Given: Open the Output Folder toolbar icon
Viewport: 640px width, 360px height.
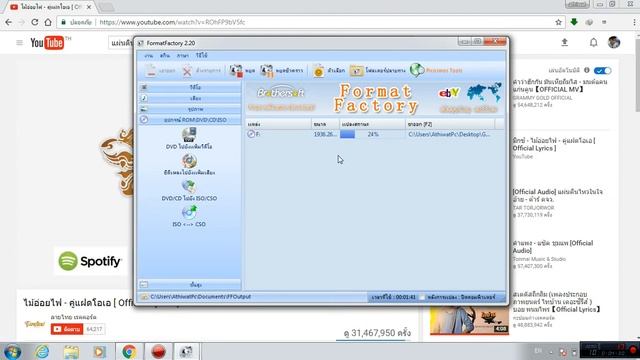Looking at the screenshot, I should (356, 71).
